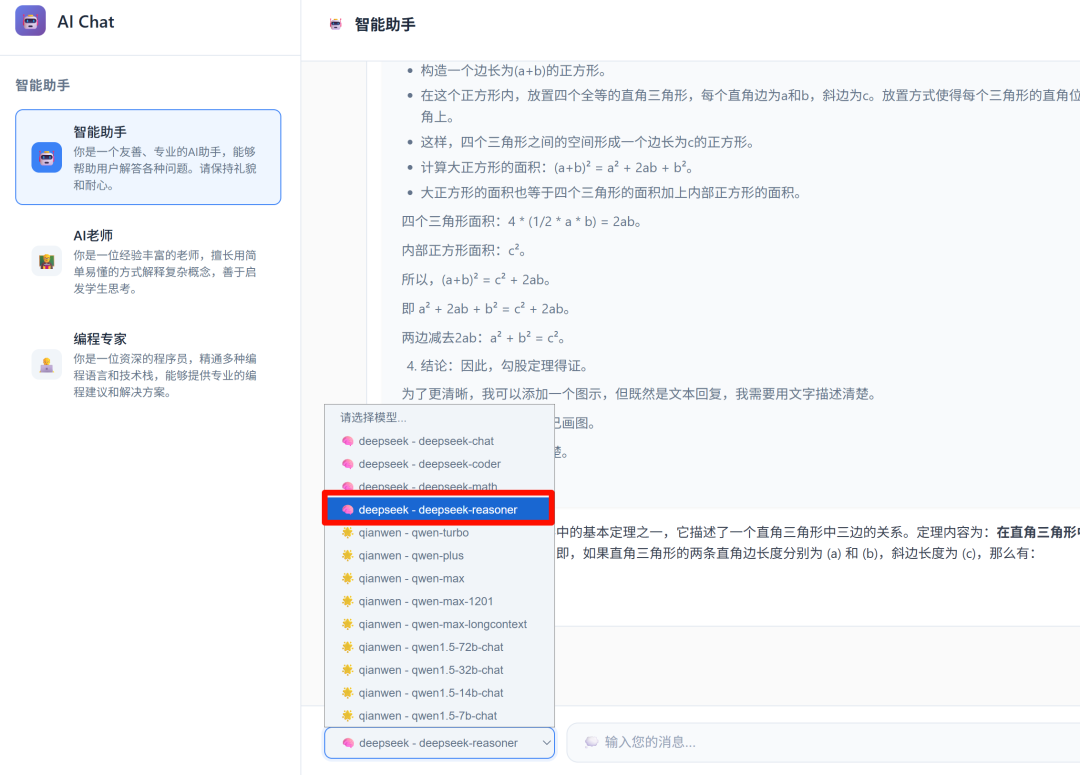Click the chat bubble icon in the message input
This screenshot has height=775, width=1080.
[590, 742]
